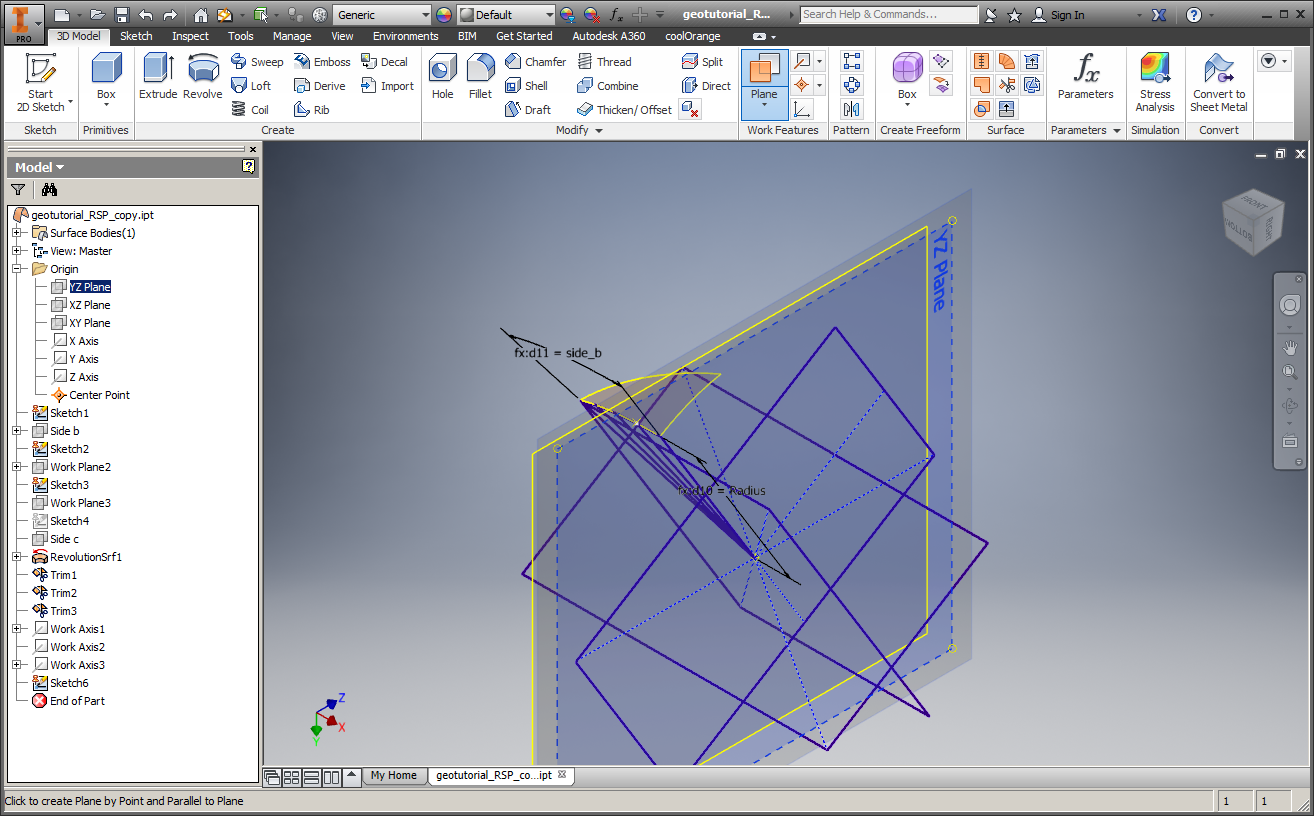
Task: Expand the RevolutionSrf1 node
Action: 17,557
